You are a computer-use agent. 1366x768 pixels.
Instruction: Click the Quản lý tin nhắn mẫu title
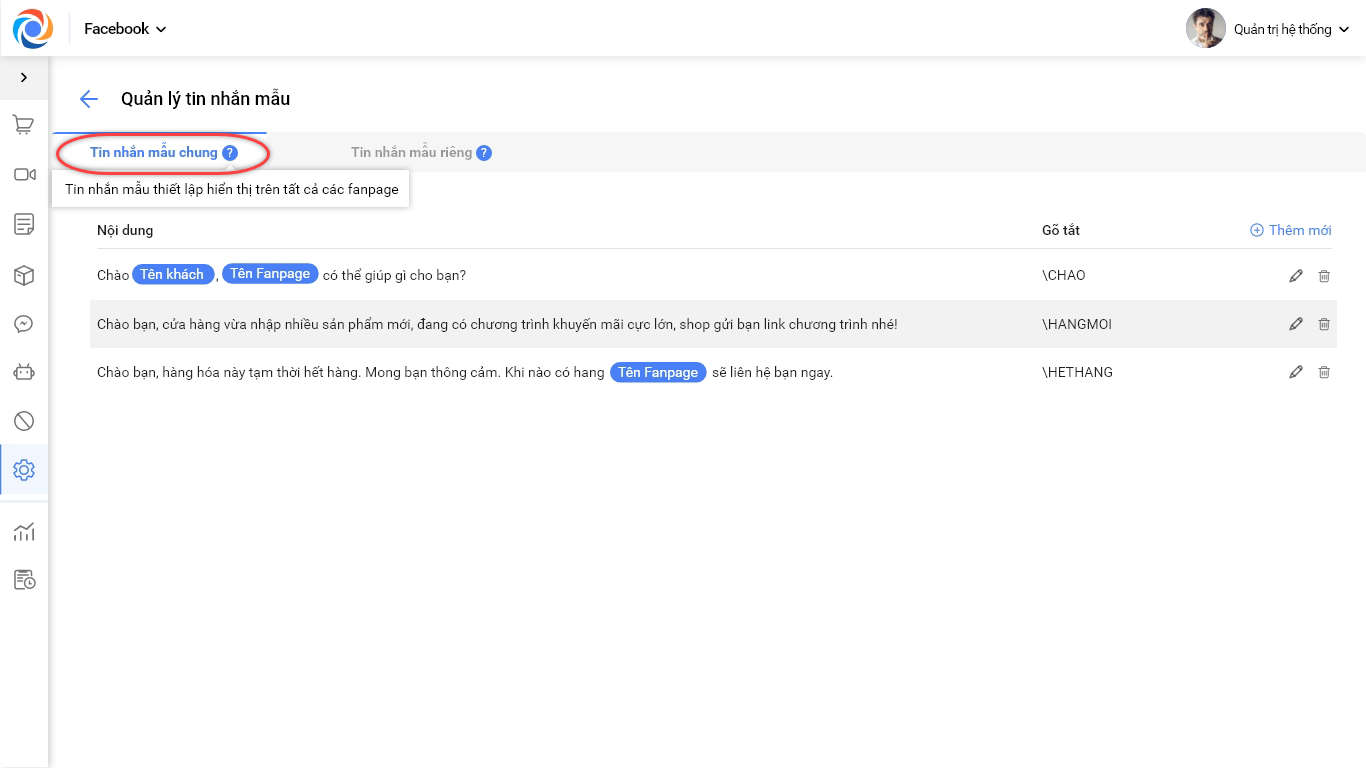pos(206,99)
